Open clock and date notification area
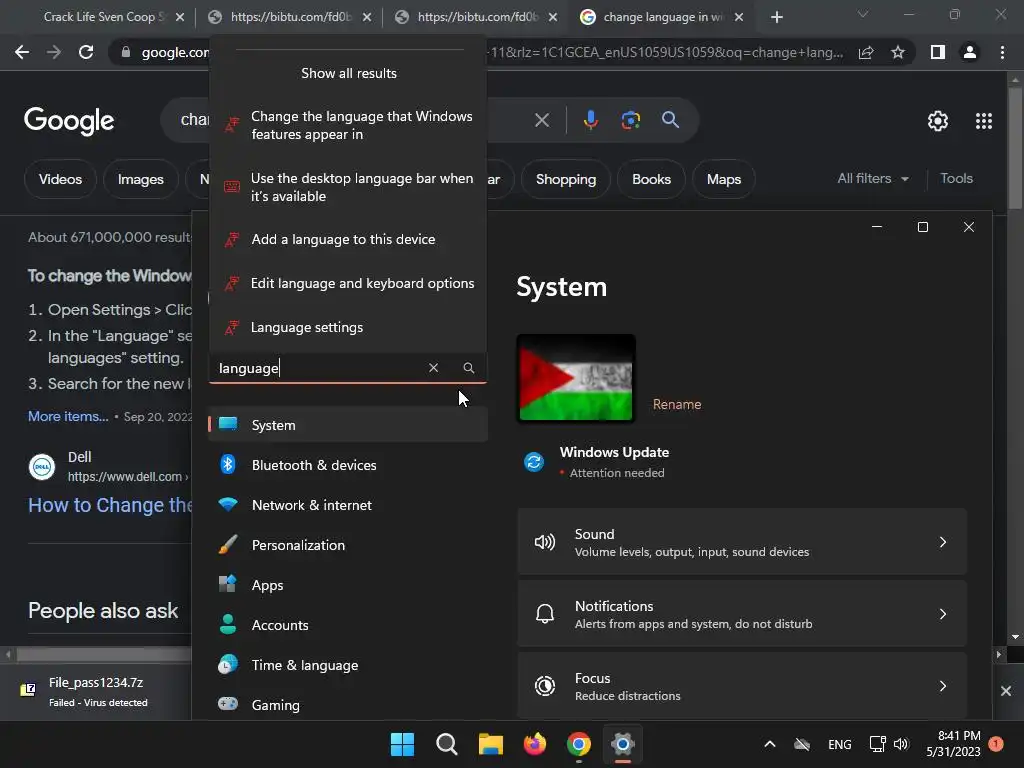The width and height of the screenshot is (1024, 768). point(953,744)
